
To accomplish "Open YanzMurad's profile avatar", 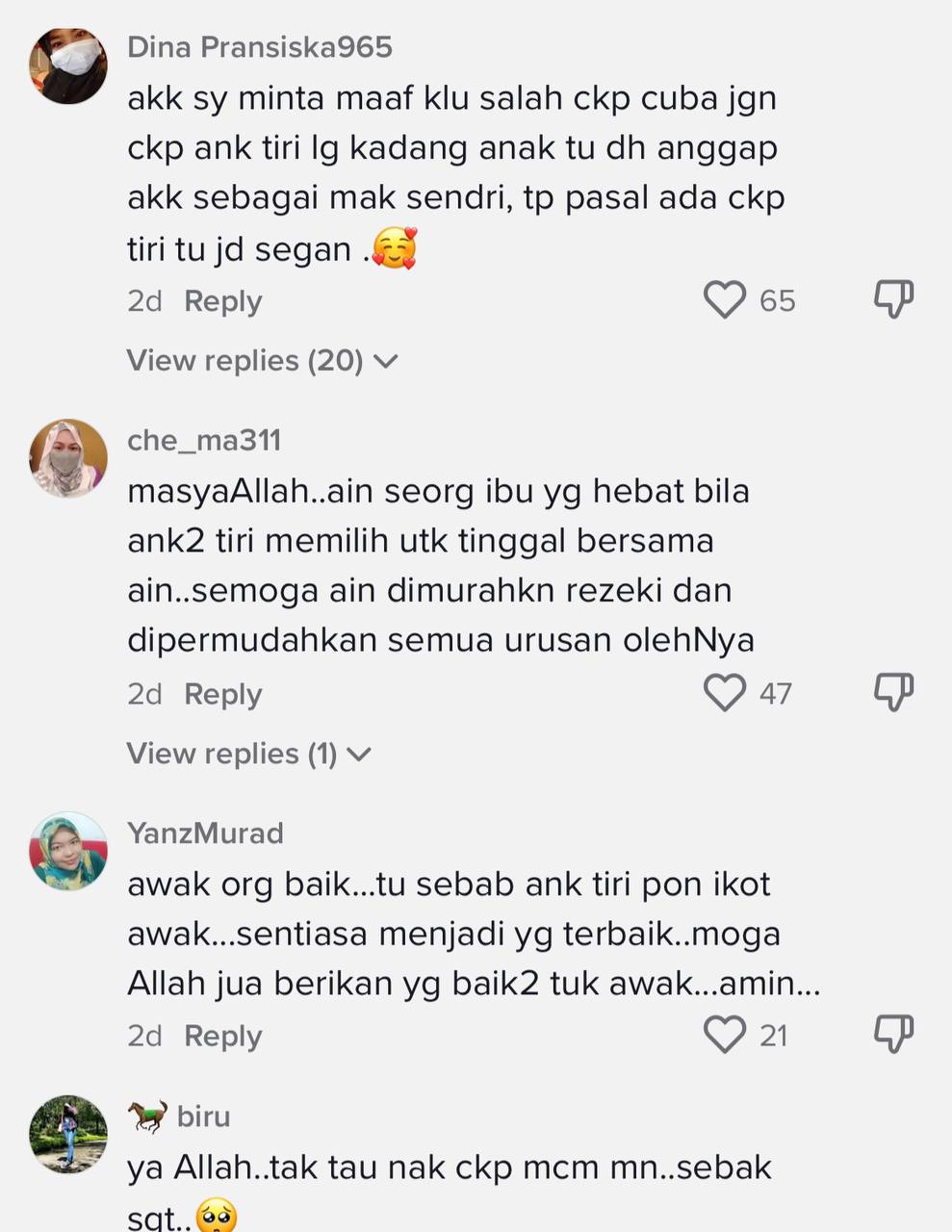I will pyautogui.click(x=67, y=851).
